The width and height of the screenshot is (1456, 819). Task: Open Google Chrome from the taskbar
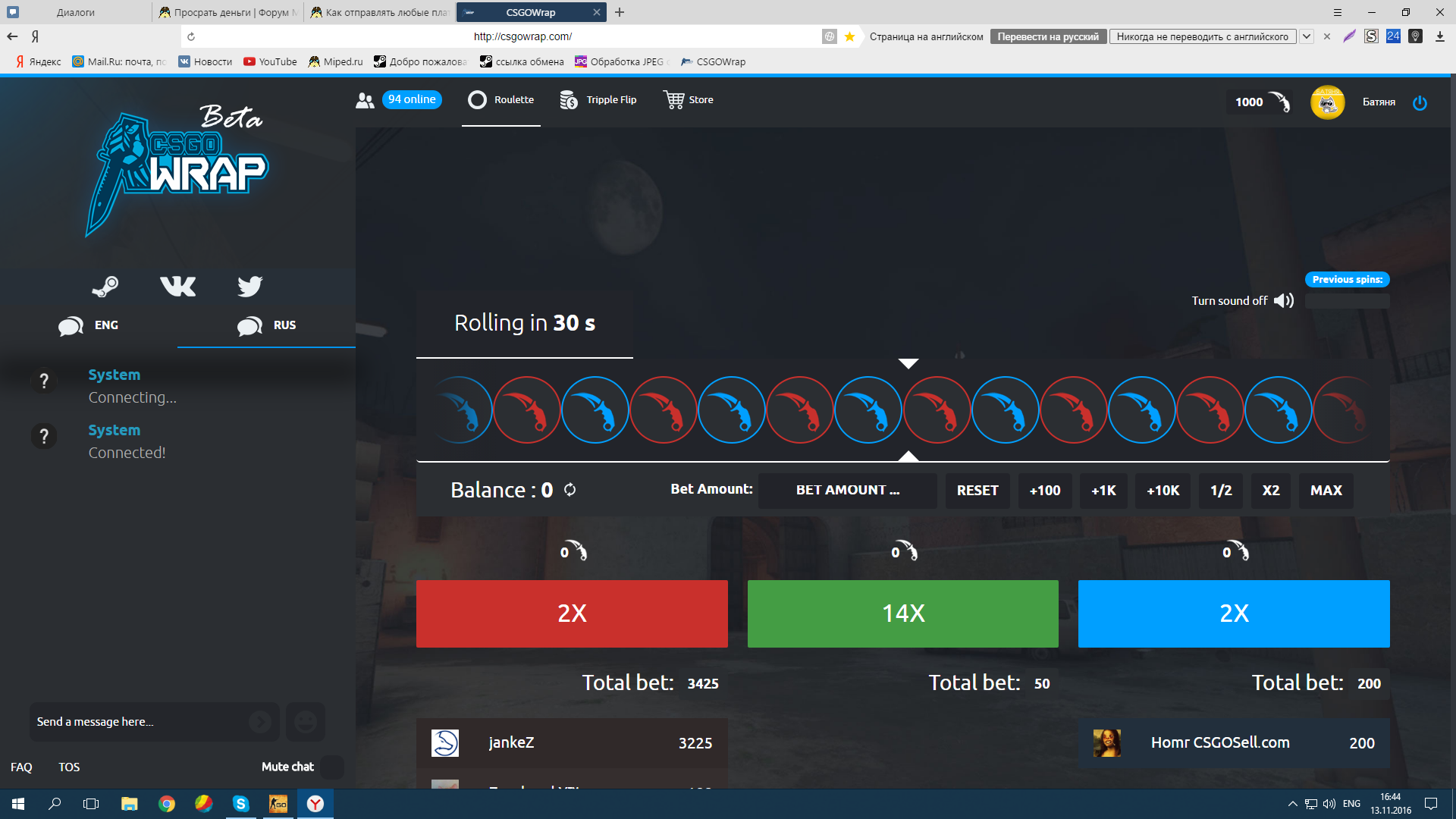coord(167,804)
